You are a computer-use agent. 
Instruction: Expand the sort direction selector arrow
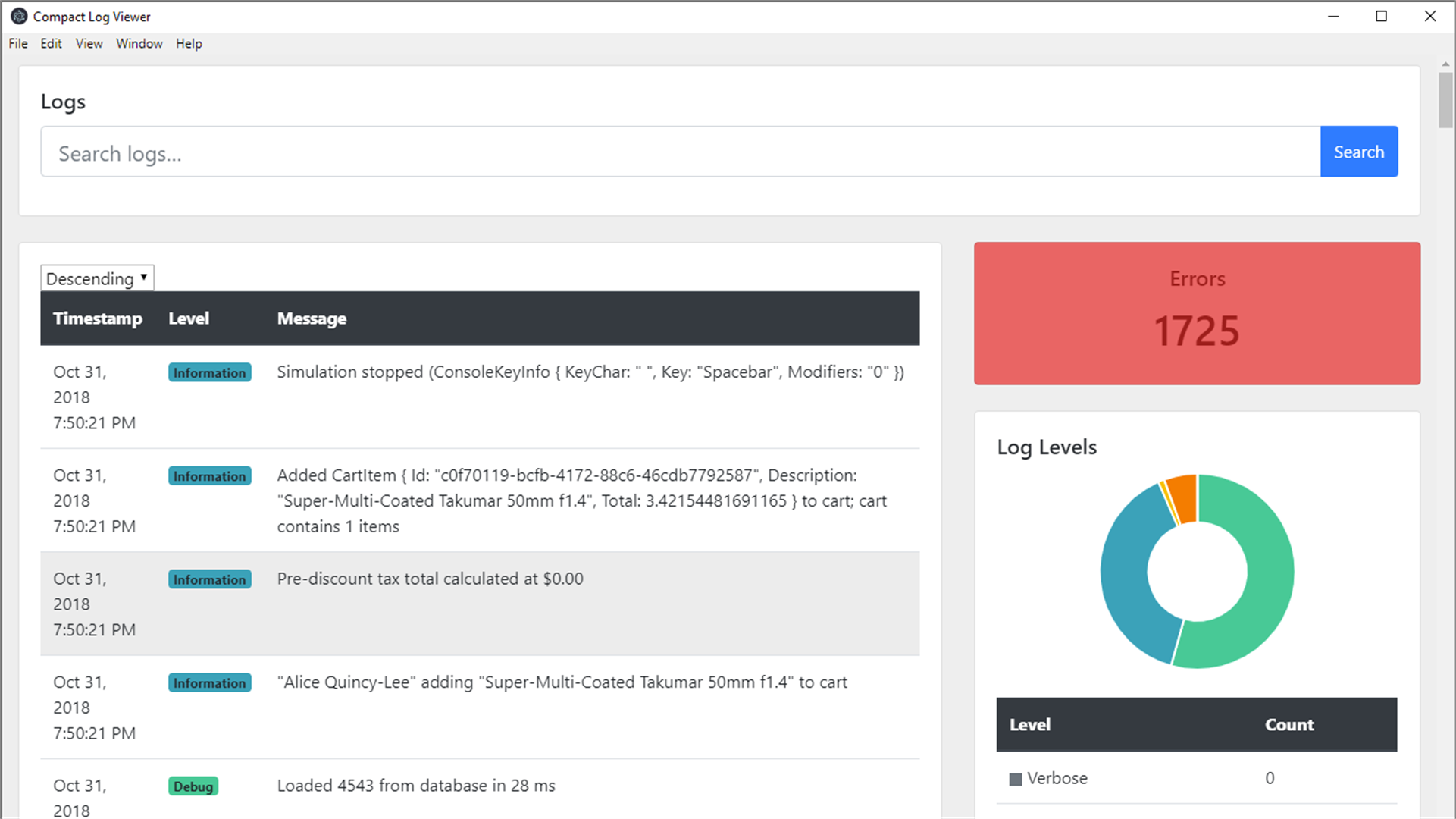(x=142, y=278)
